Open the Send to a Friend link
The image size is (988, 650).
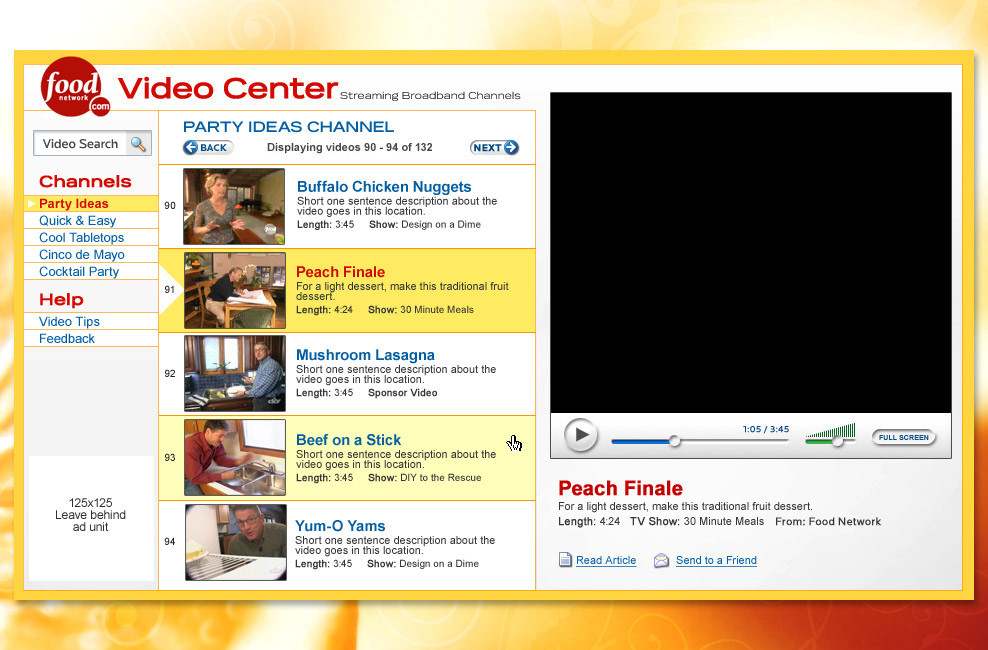coord(716,560)
